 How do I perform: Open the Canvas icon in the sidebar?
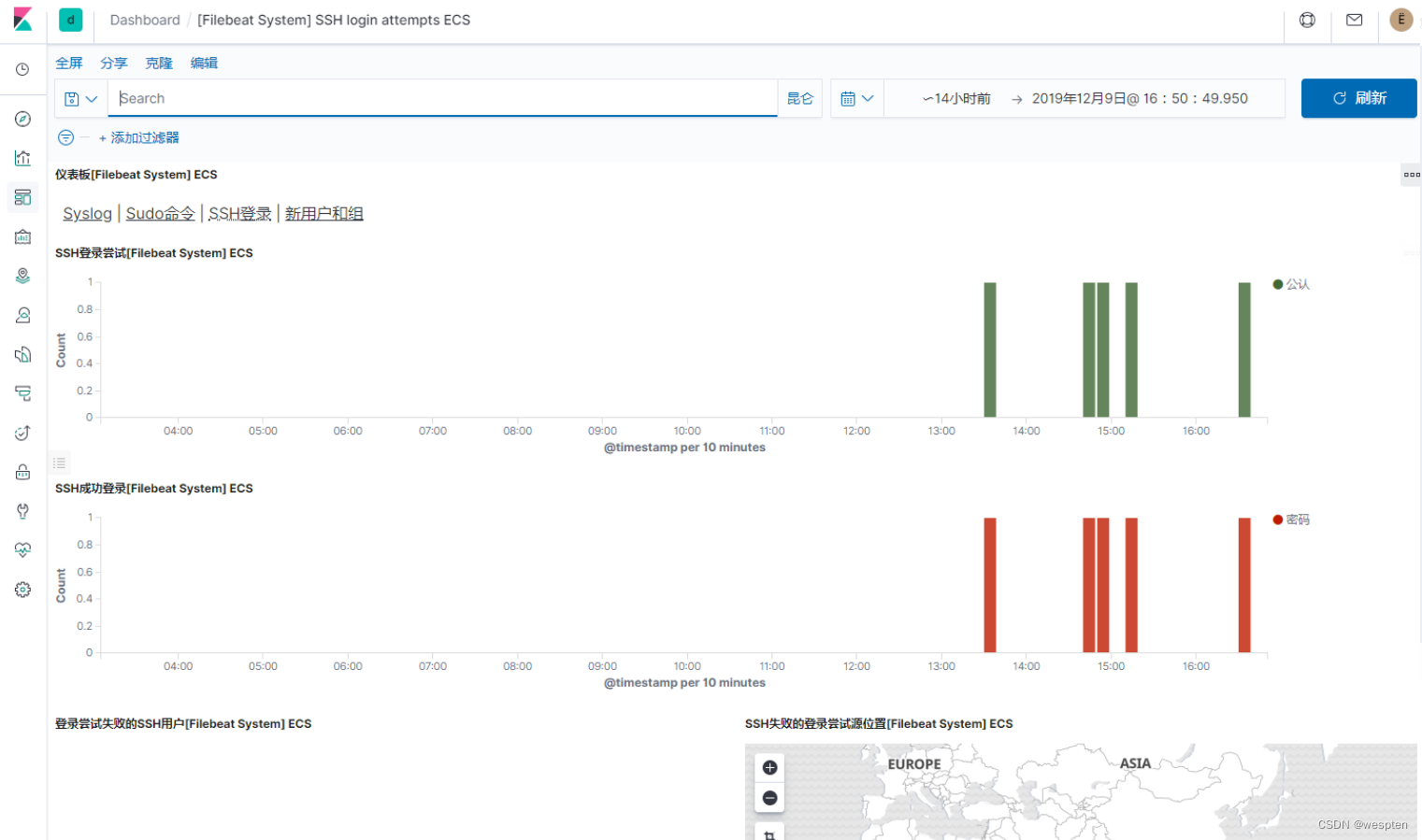(x=22, y=236)
